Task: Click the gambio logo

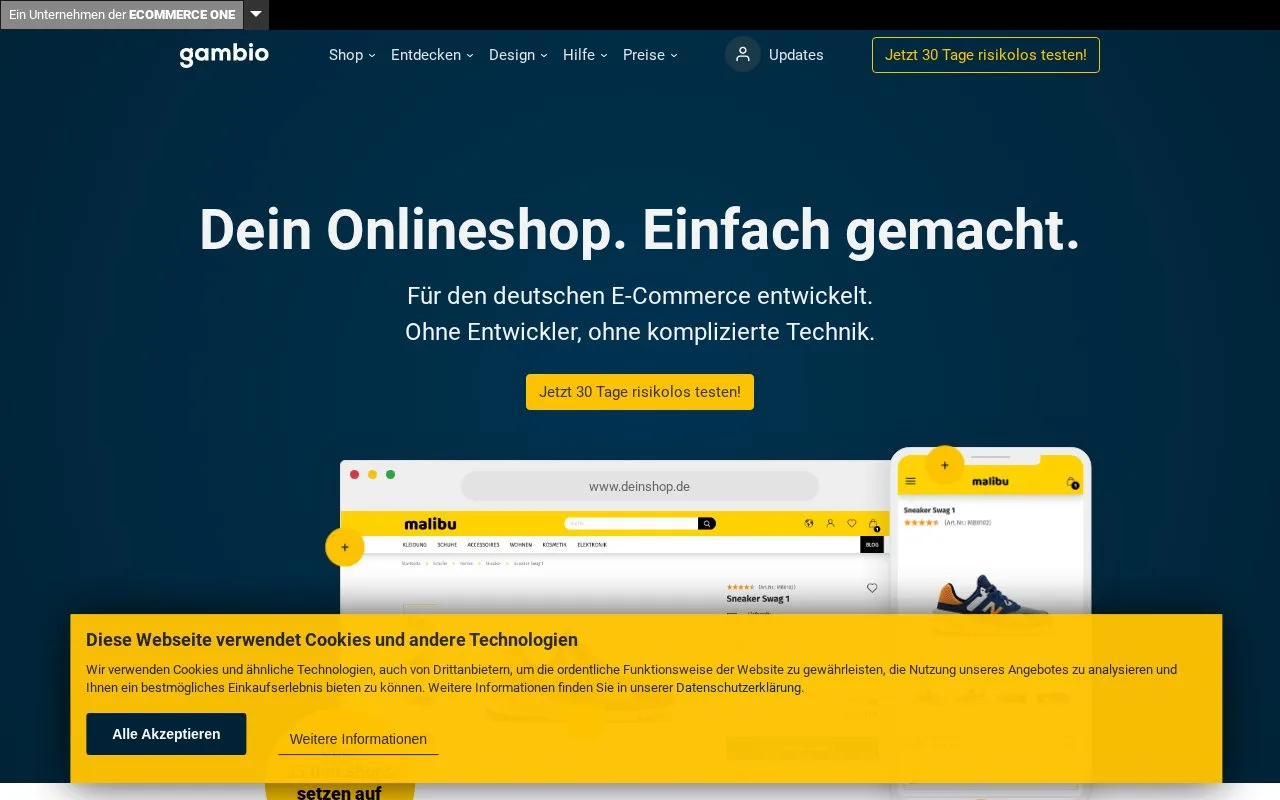Action: tap(224, 55)
